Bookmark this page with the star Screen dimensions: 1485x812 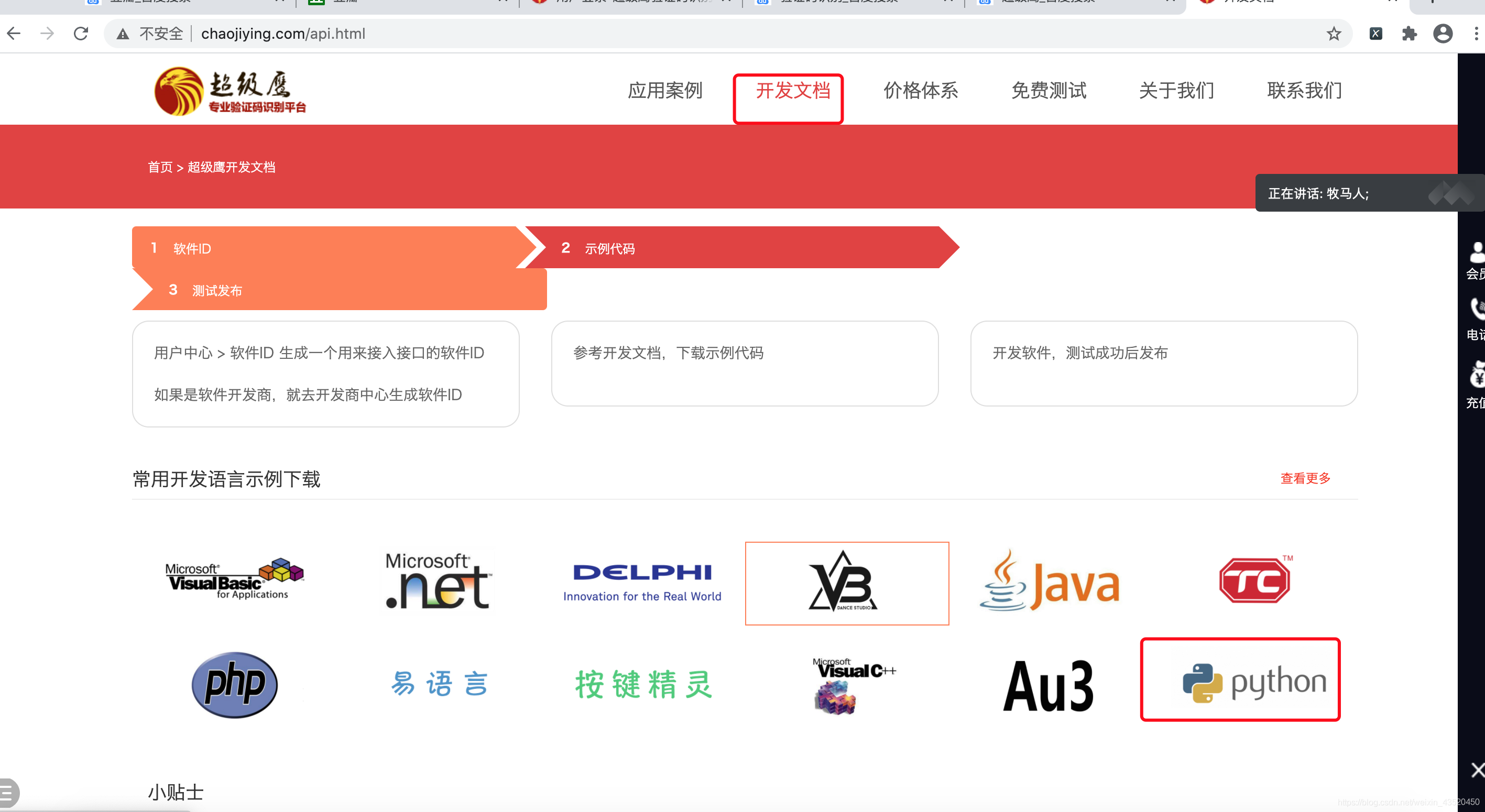click(x=1334, y=34)
